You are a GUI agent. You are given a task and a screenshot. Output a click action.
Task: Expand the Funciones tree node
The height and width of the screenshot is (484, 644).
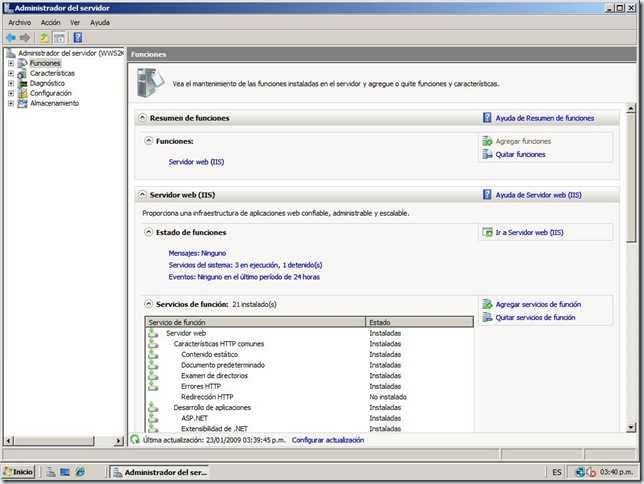[11, 63]
